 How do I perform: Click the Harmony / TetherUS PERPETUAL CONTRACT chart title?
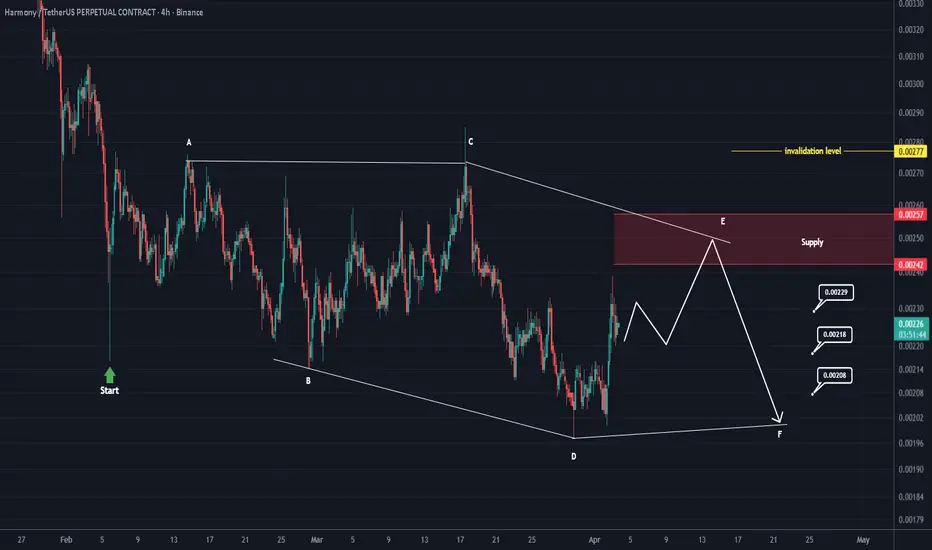tap(103, 12)
